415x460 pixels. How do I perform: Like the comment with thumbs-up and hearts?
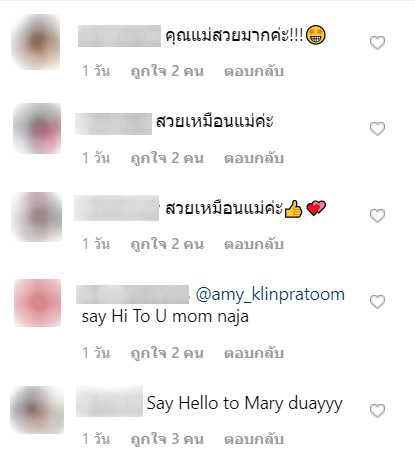[377, 216]
